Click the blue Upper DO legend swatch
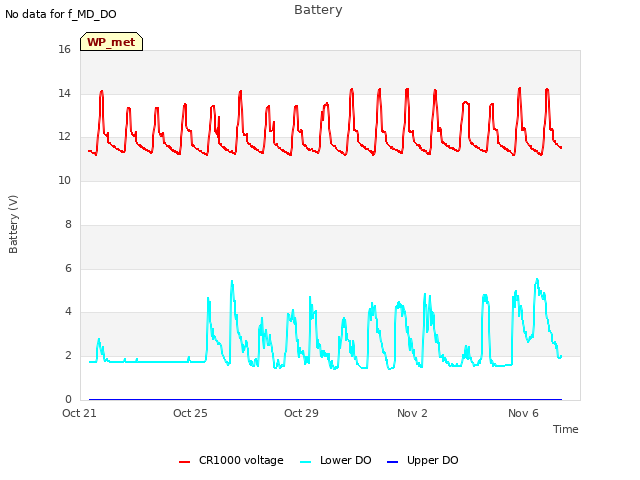Screen dimensions: 640x480 (x=392, y=462)
